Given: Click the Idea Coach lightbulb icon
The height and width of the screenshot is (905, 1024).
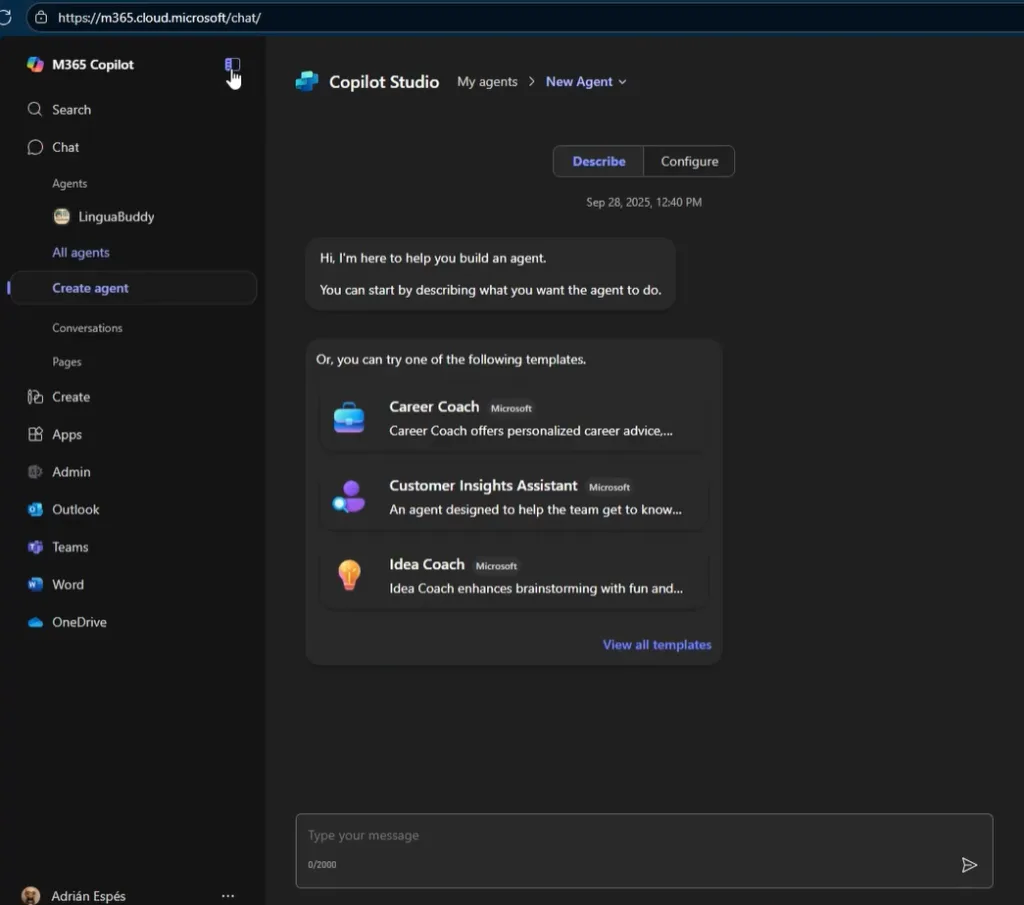Looking at the screenshot, I should click(x=349, y=575).
